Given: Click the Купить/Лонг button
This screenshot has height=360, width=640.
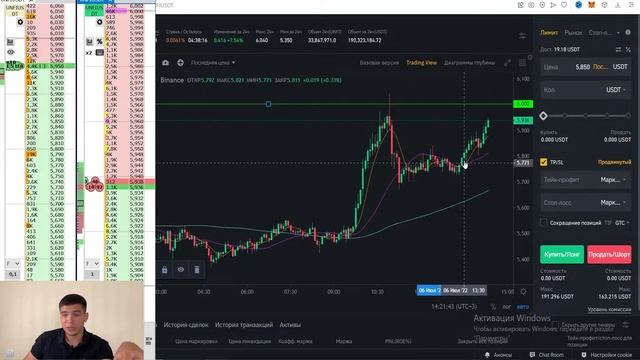Looking at the screenshot, I should 562,254.
